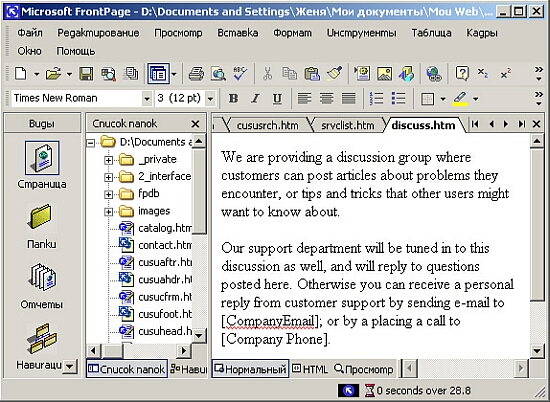Open the Times New Roman font dropdown
The width and height of the screenshot is (550, 402).
pos(146,99)
